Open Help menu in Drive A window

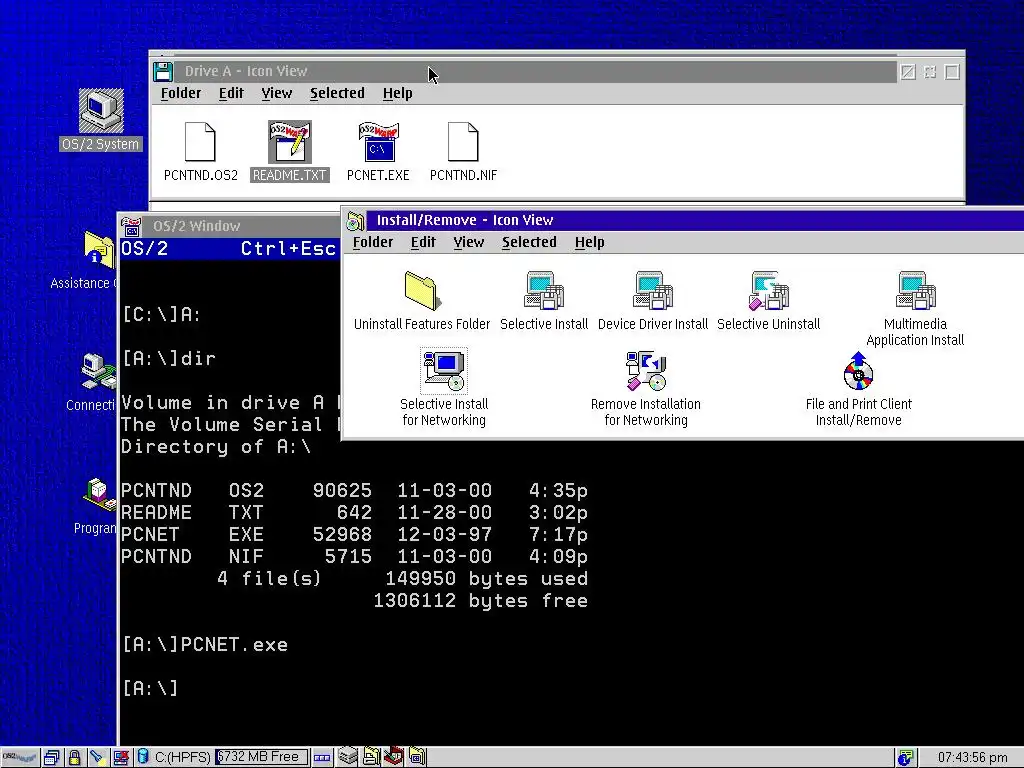pyautogui.click(x=397, y=93)
